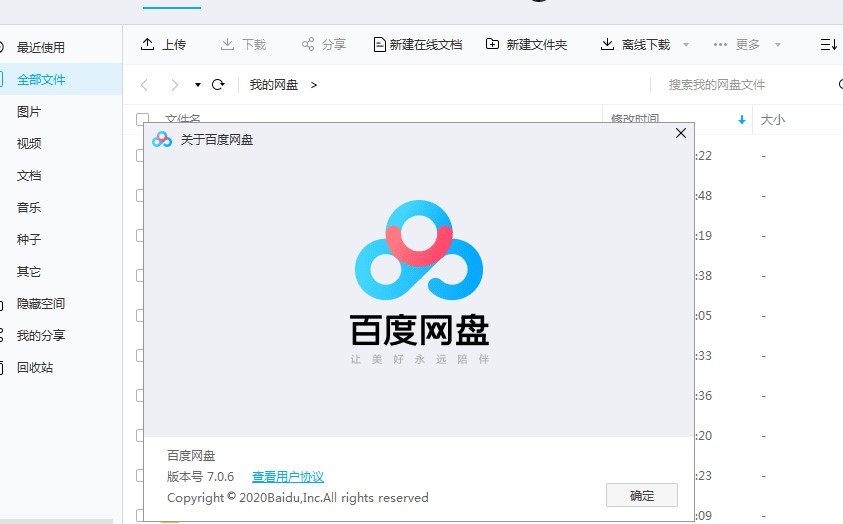
Task: Create a new folder (新建文件夹)
Action: tap(526, 45)
